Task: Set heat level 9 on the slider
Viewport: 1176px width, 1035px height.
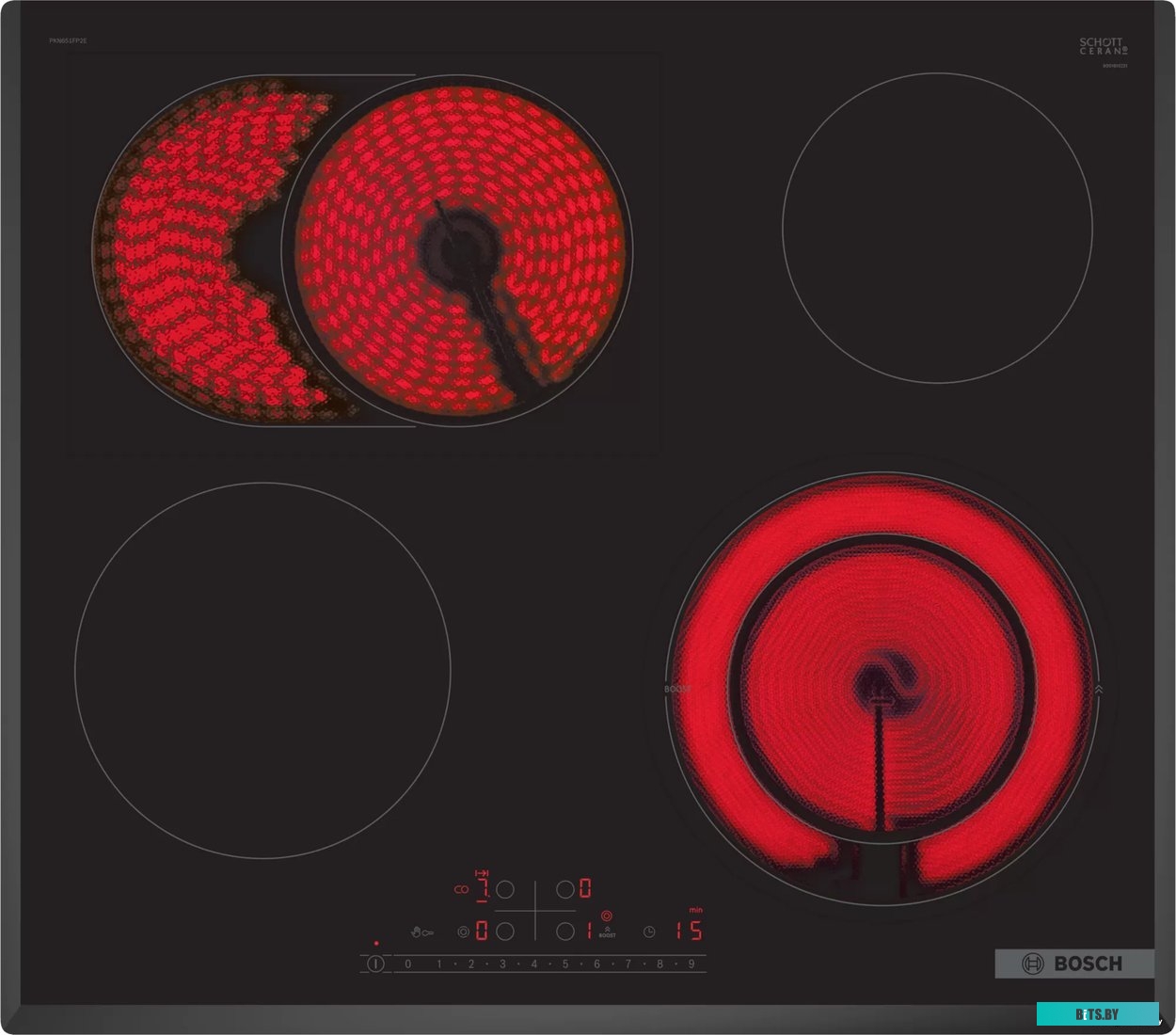Action: (x=691, y=963)
